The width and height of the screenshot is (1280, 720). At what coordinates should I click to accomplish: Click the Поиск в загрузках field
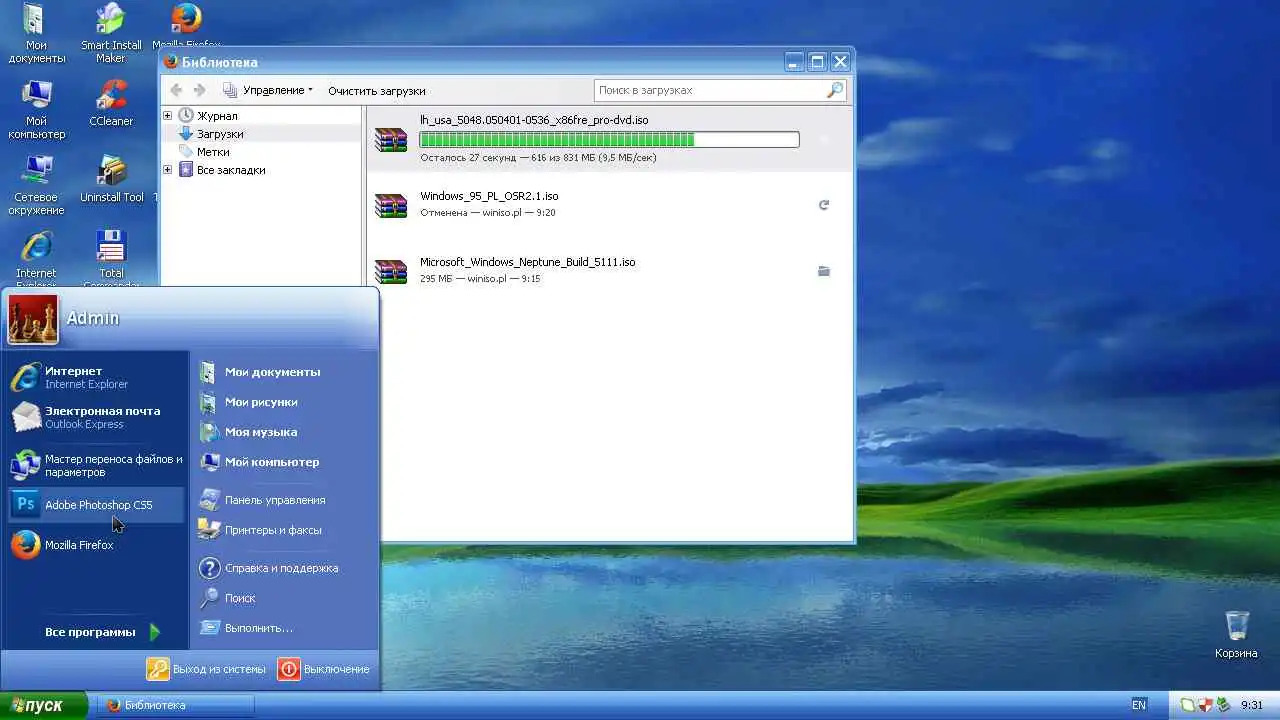(720, 90)
